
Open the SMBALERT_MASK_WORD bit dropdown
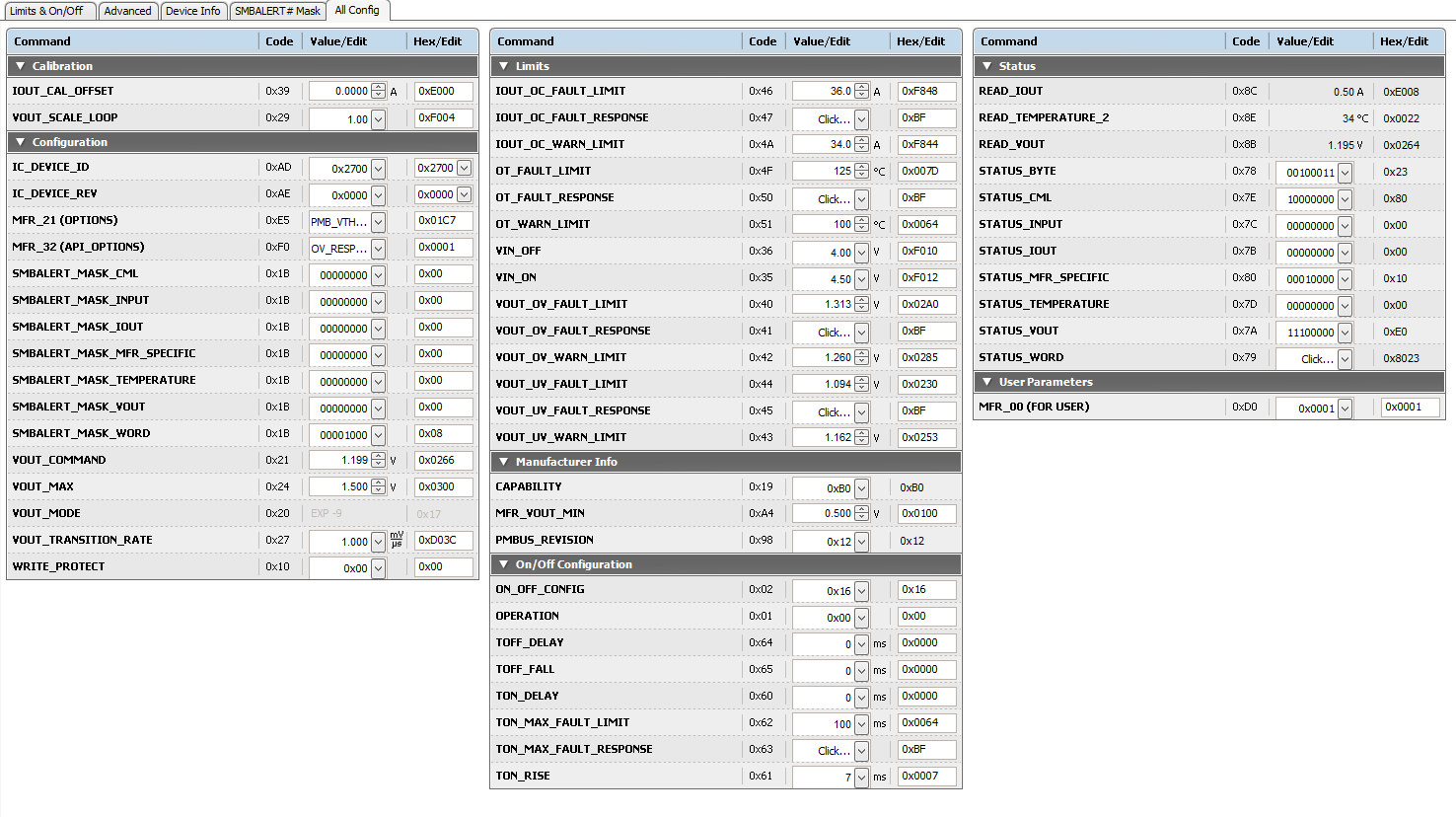point(378,435)
